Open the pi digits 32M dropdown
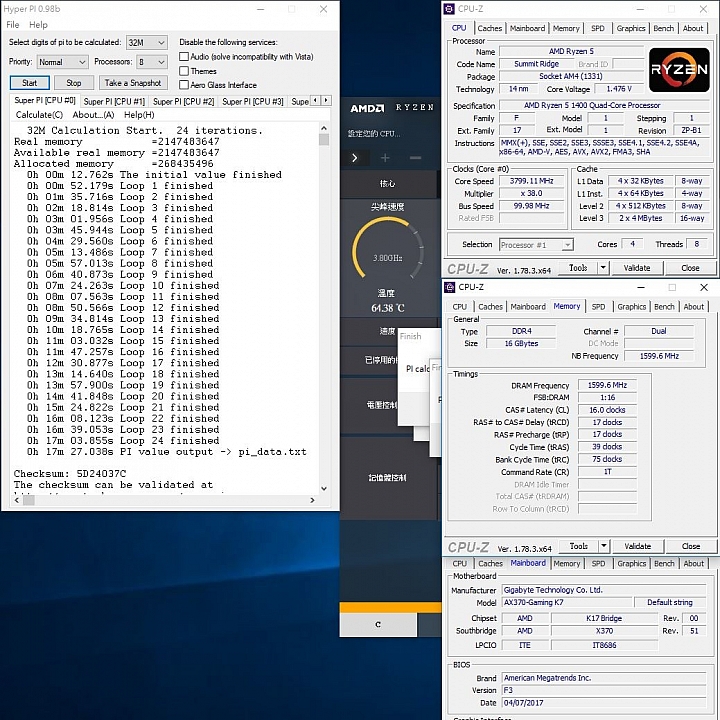Image resolution: width=720 pixels, height=720 pixels. 147,43
